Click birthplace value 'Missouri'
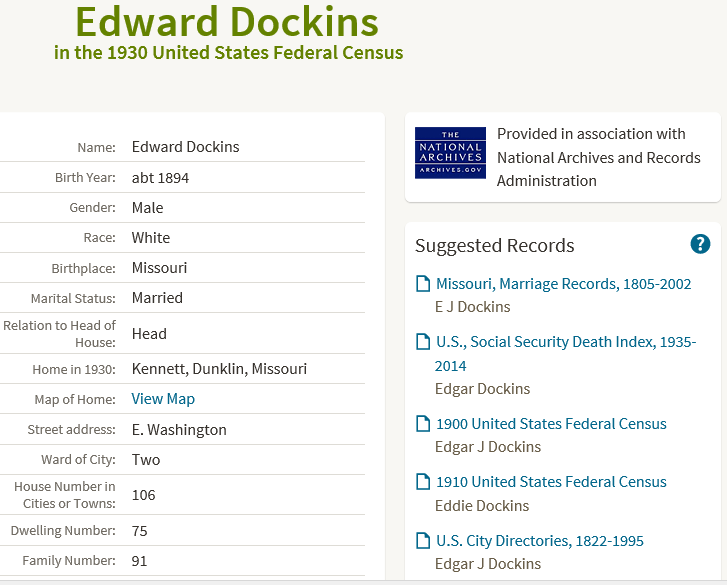This screenshot has height=585, width=727. pyautogui.click(x=159, y=268)
